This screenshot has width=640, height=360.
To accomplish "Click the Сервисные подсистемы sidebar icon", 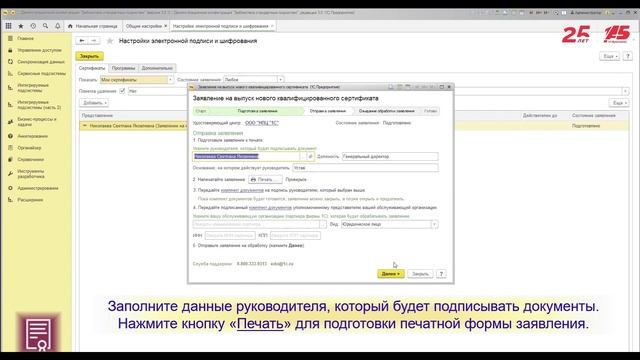I will tap(10, 73).
